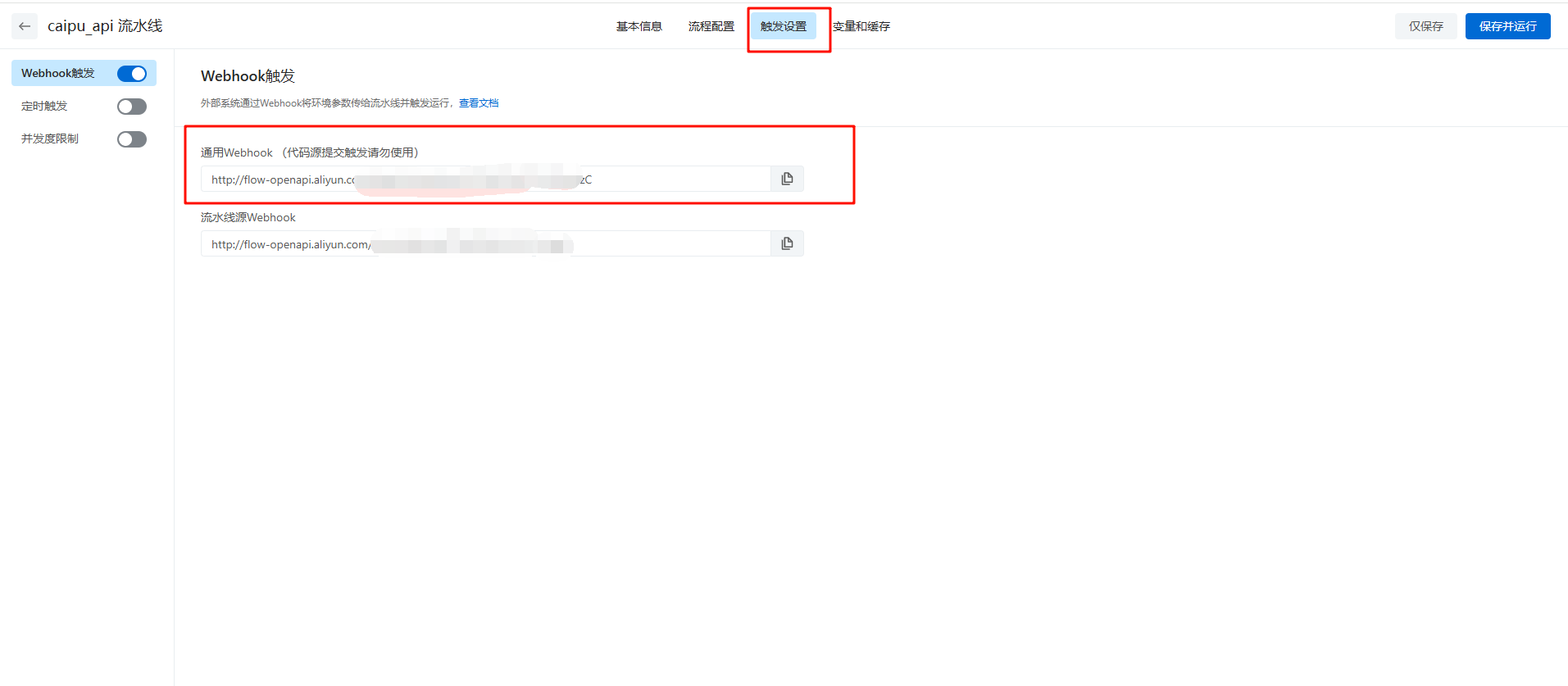Enable the 并发度限制 switch
Viewport: 1568px width, 686px height.
tap(132, 139)
